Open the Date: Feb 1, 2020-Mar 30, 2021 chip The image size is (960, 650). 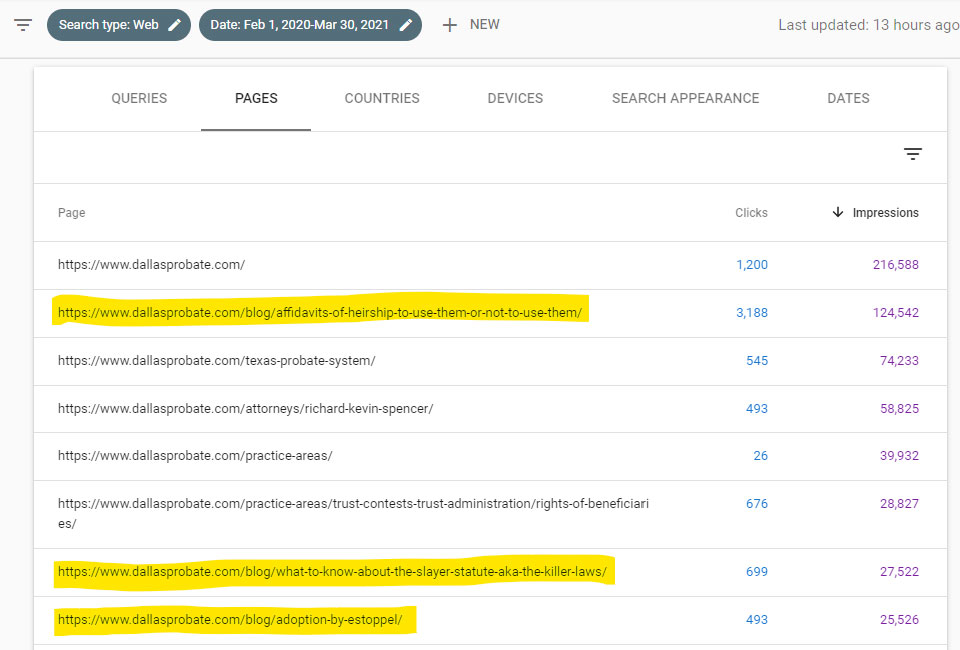302,25
